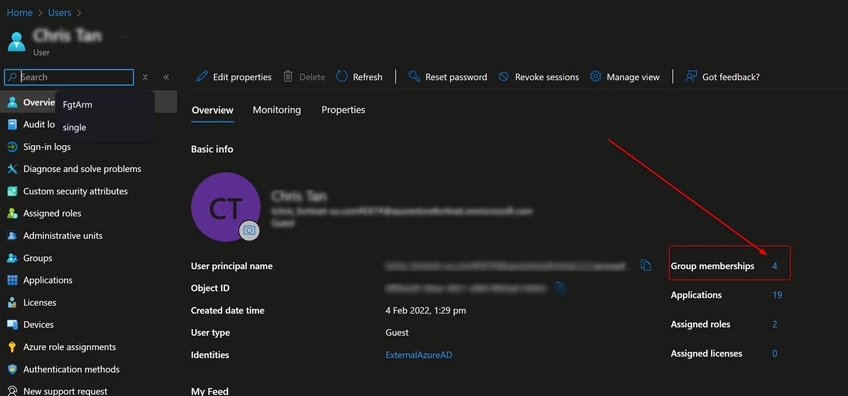Open Edit properties
The width and height of the screenshot is (848, 396).
click(234, 77)
